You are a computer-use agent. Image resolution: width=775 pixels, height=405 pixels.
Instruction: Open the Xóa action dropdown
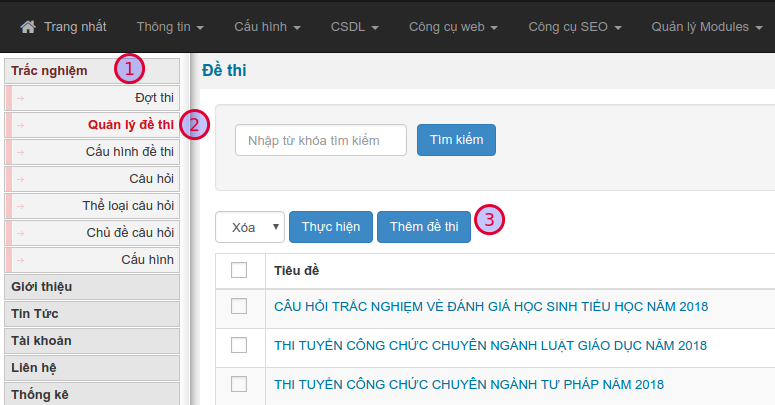pyautogui.click(x=250, y=227)
